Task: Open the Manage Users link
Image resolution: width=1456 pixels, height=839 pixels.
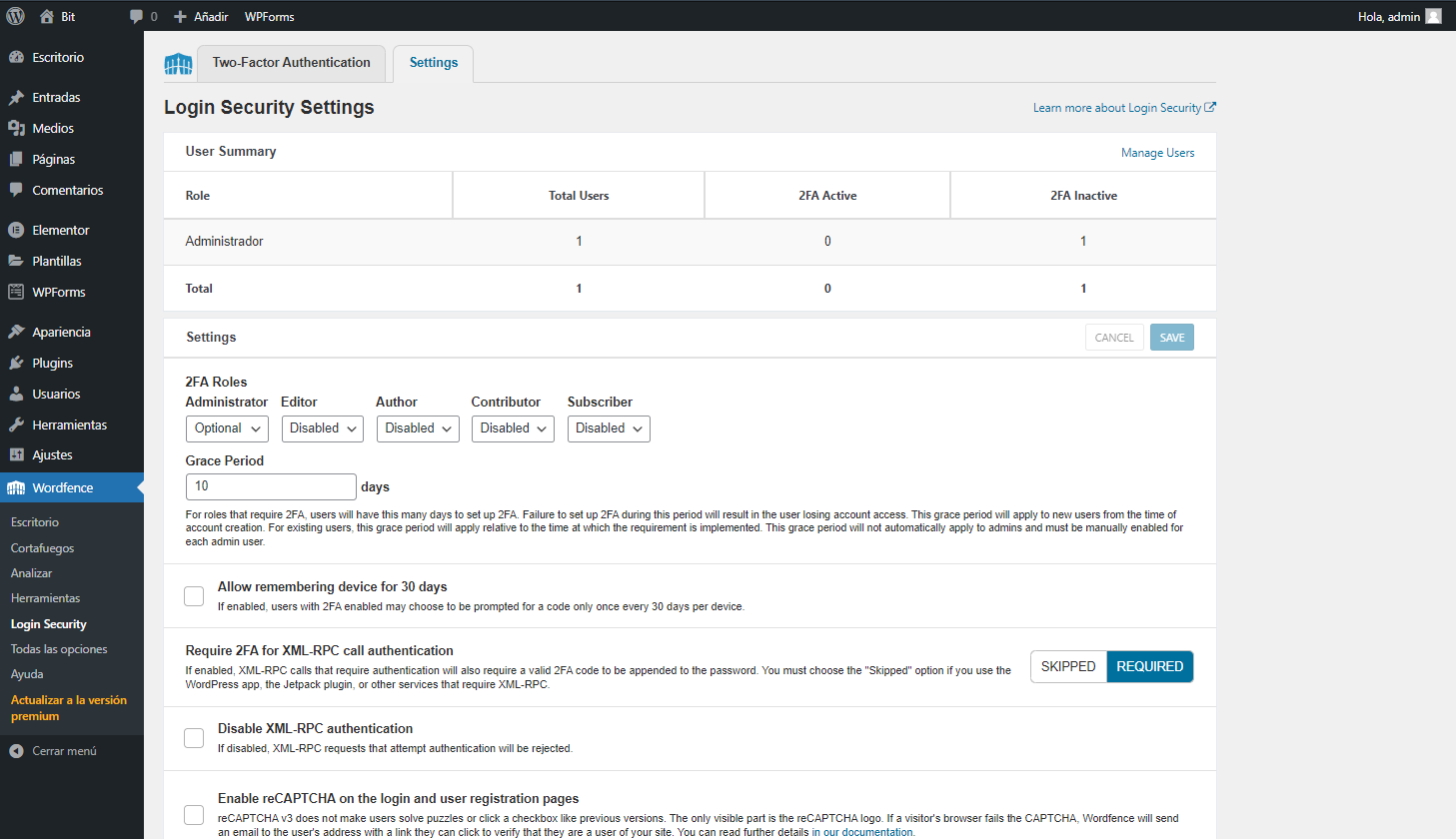Action: point(1158,153)
